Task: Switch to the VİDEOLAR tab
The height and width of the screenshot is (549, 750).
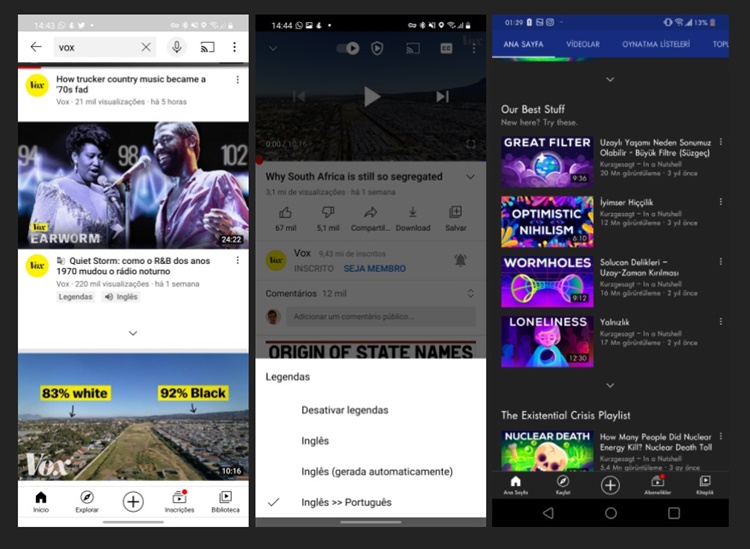Action: (583, 44)
